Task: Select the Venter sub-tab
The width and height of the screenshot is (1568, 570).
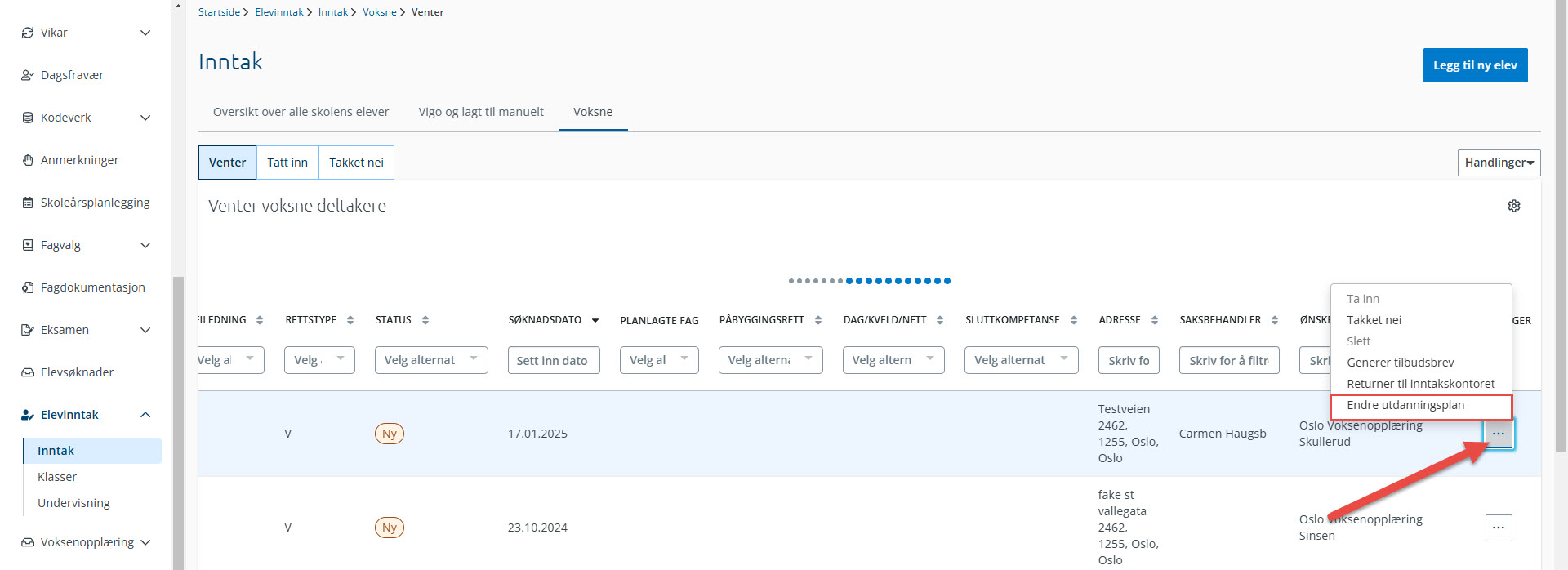Action: [227, 163]
